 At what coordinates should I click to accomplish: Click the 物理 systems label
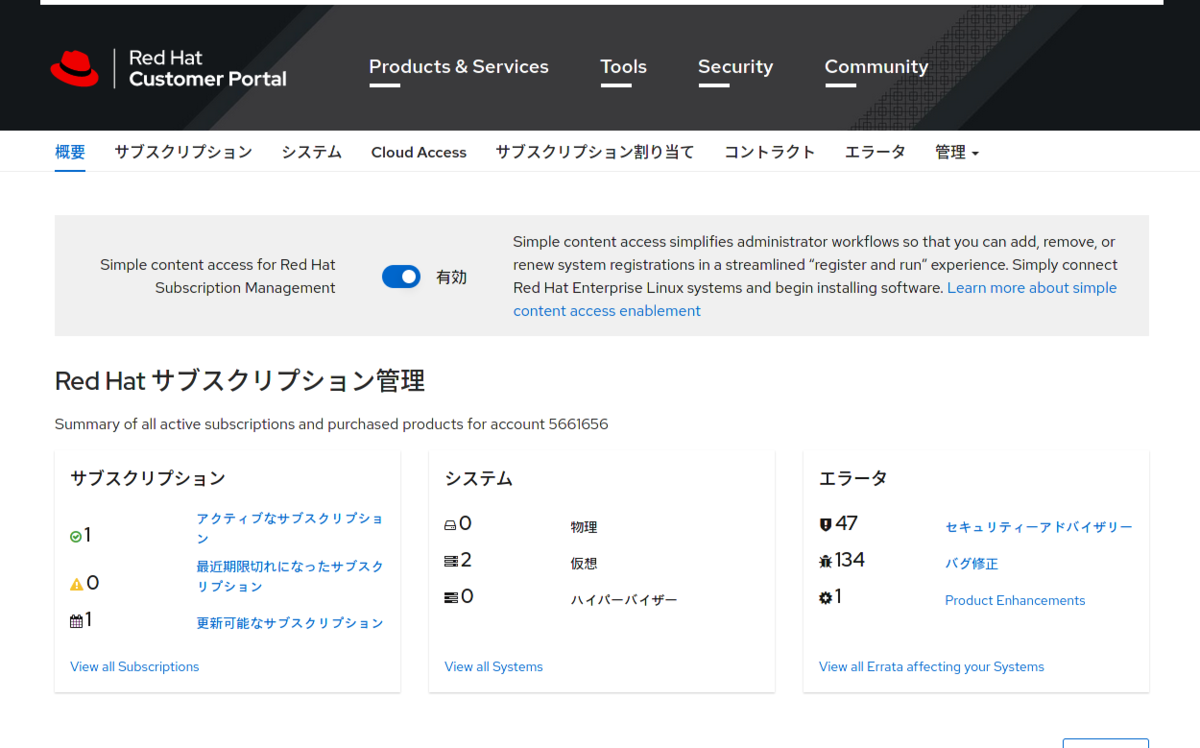(584, 527)
